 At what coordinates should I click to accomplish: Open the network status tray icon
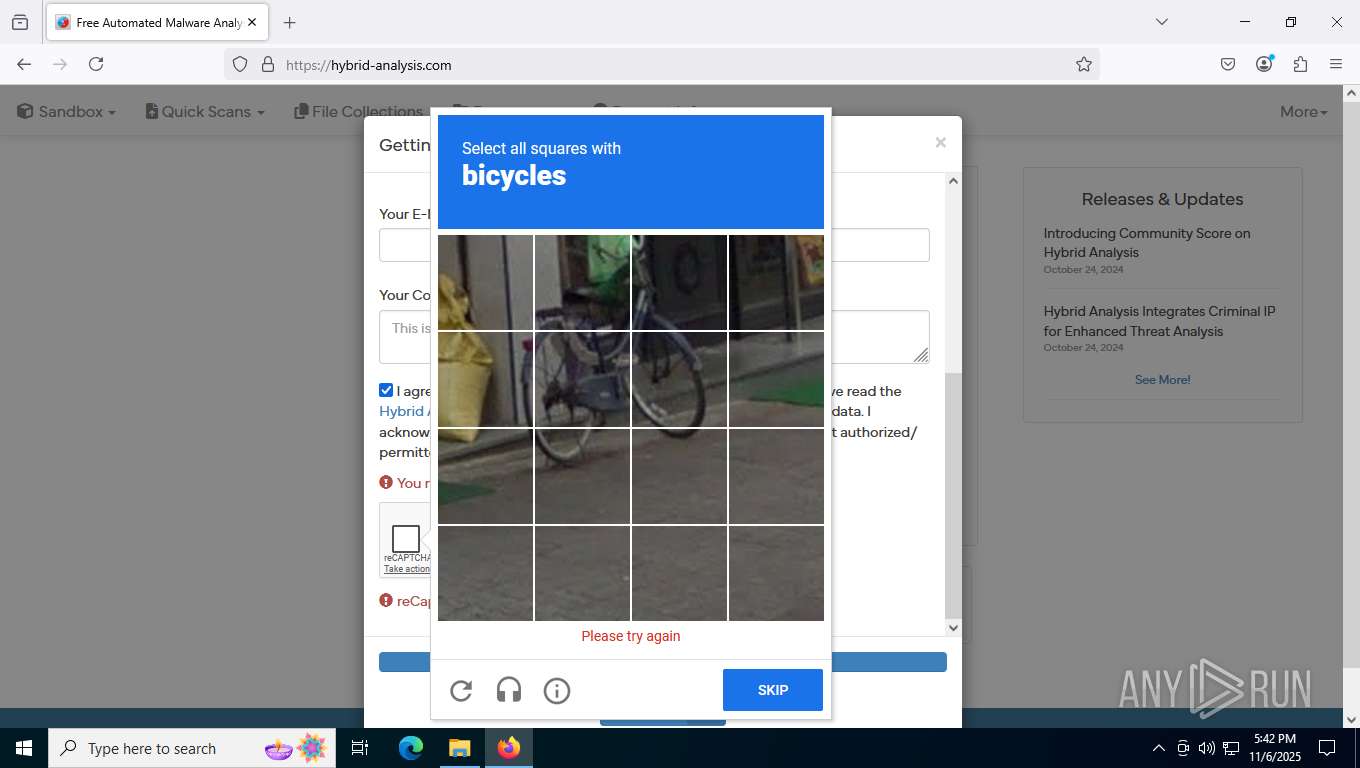point(1231,748)
